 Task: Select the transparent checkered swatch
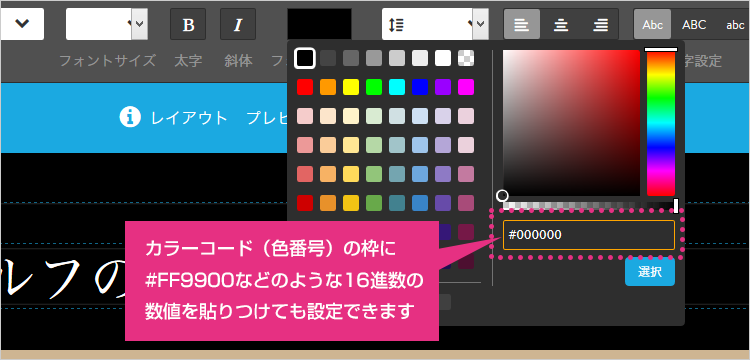coord(466,58)
